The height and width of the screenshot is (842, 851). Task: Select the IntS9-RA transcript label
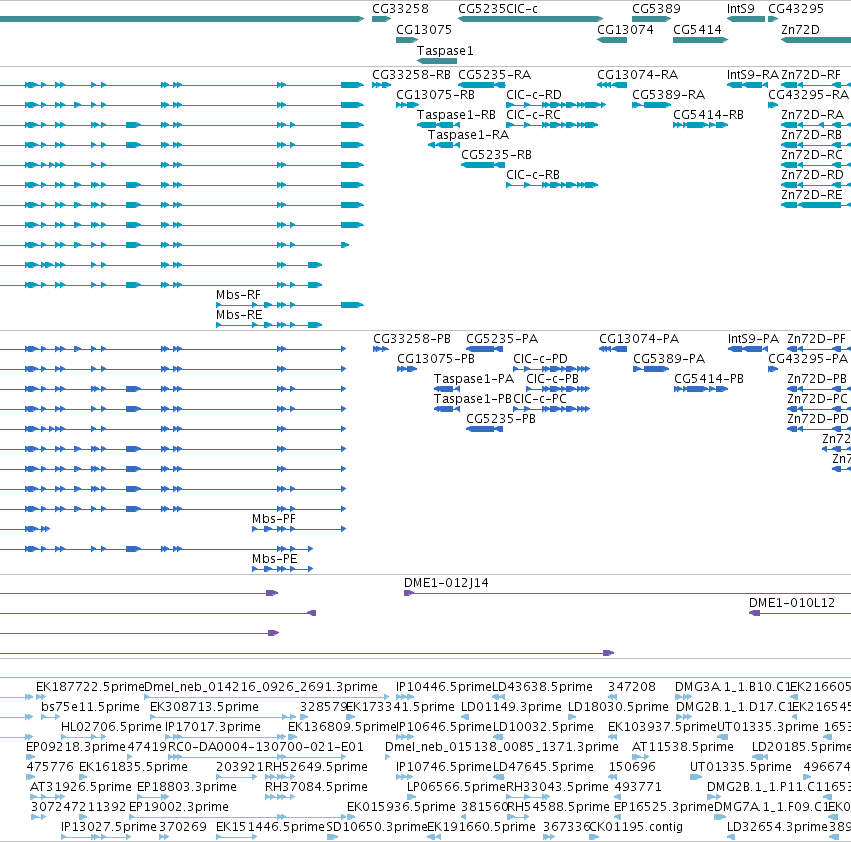point(753,74)
